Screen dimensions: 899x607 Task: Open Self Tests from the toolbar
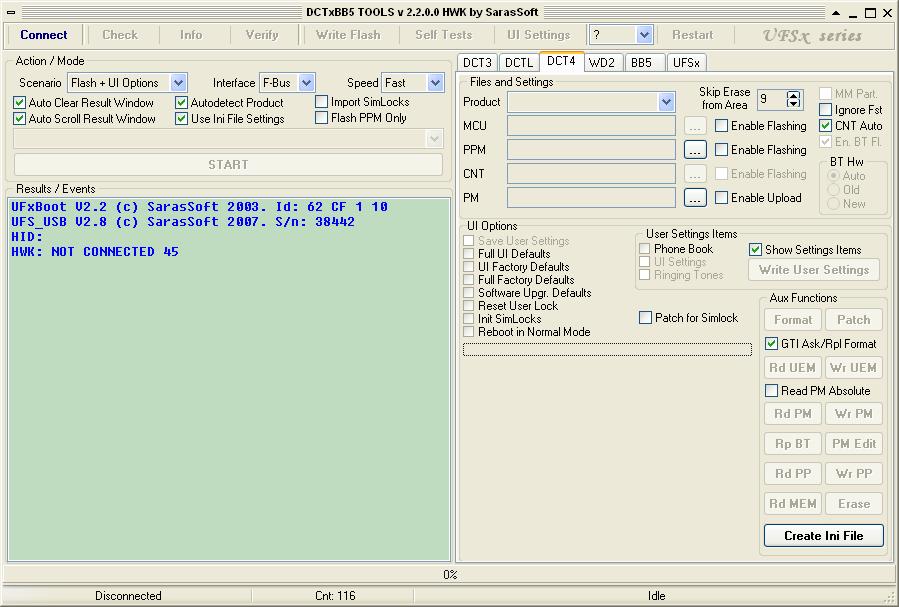(x=443, y=35)
